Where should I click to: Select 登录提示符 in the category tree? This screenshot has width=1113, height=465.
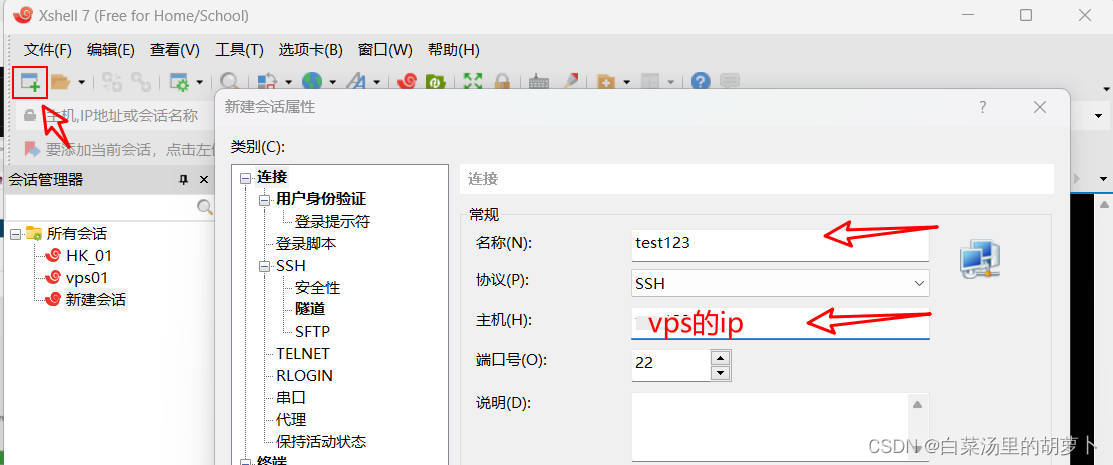[x=332, y=221]
